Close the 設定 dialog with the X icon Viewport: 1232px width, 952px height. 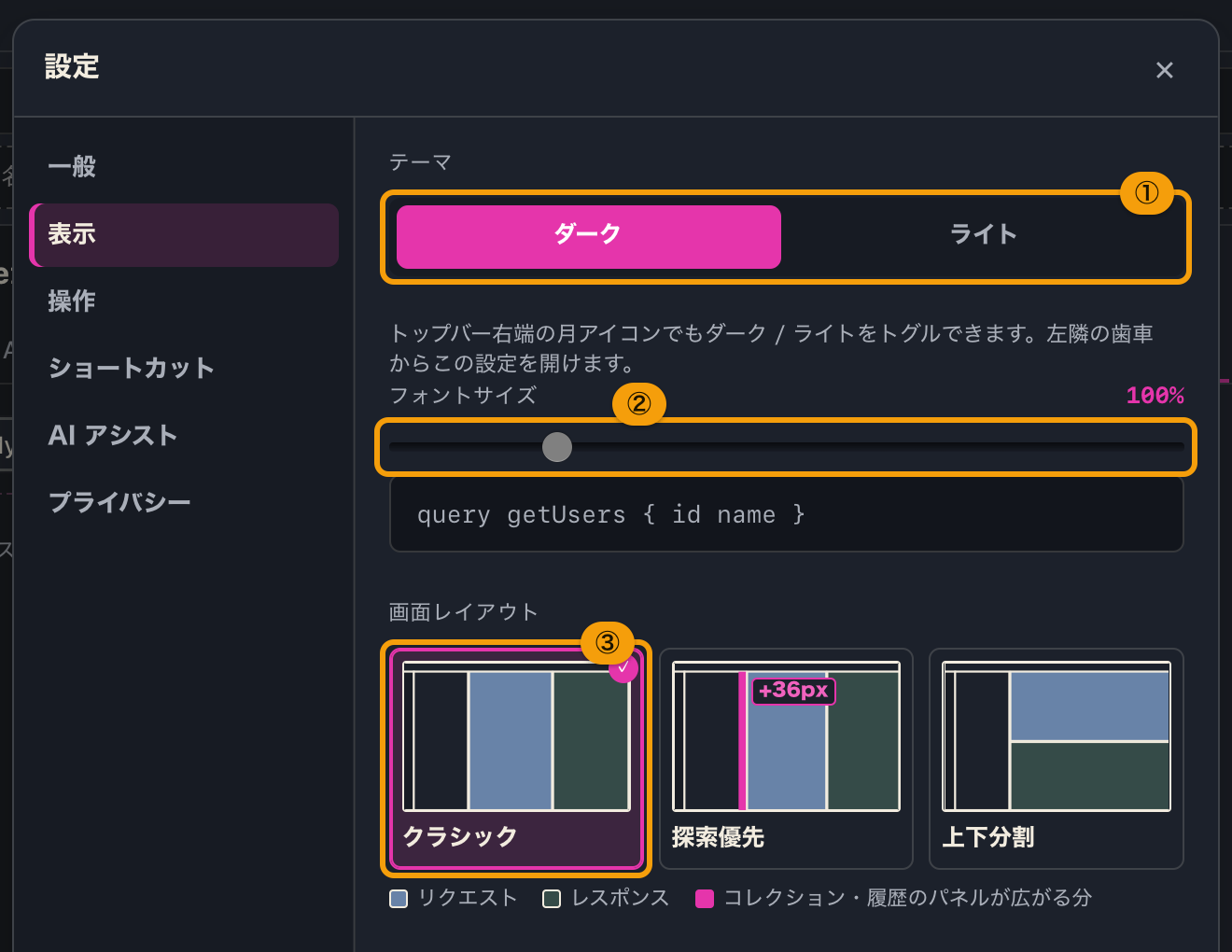pyautogui.click(x=1164, y=70)
